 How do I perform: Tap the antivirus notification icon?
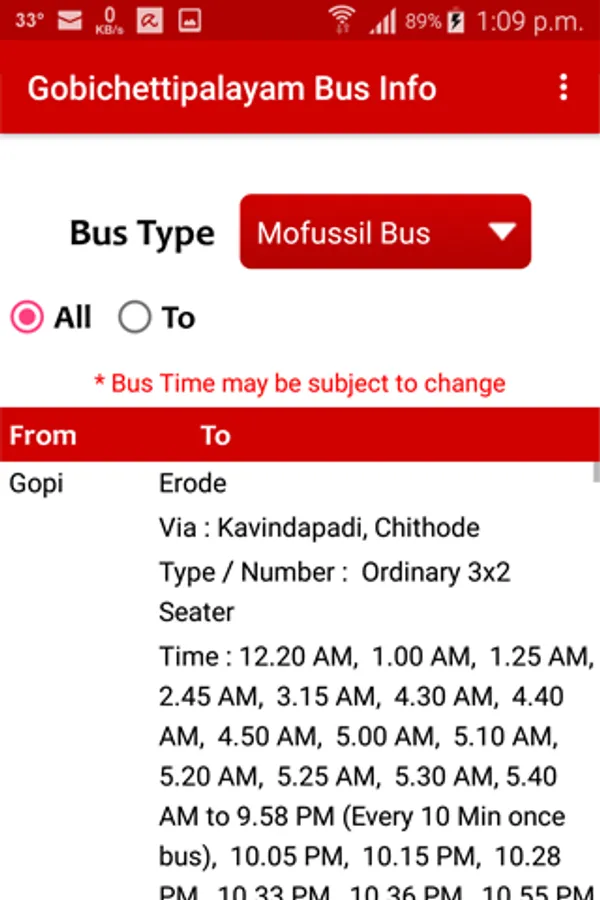149,21
